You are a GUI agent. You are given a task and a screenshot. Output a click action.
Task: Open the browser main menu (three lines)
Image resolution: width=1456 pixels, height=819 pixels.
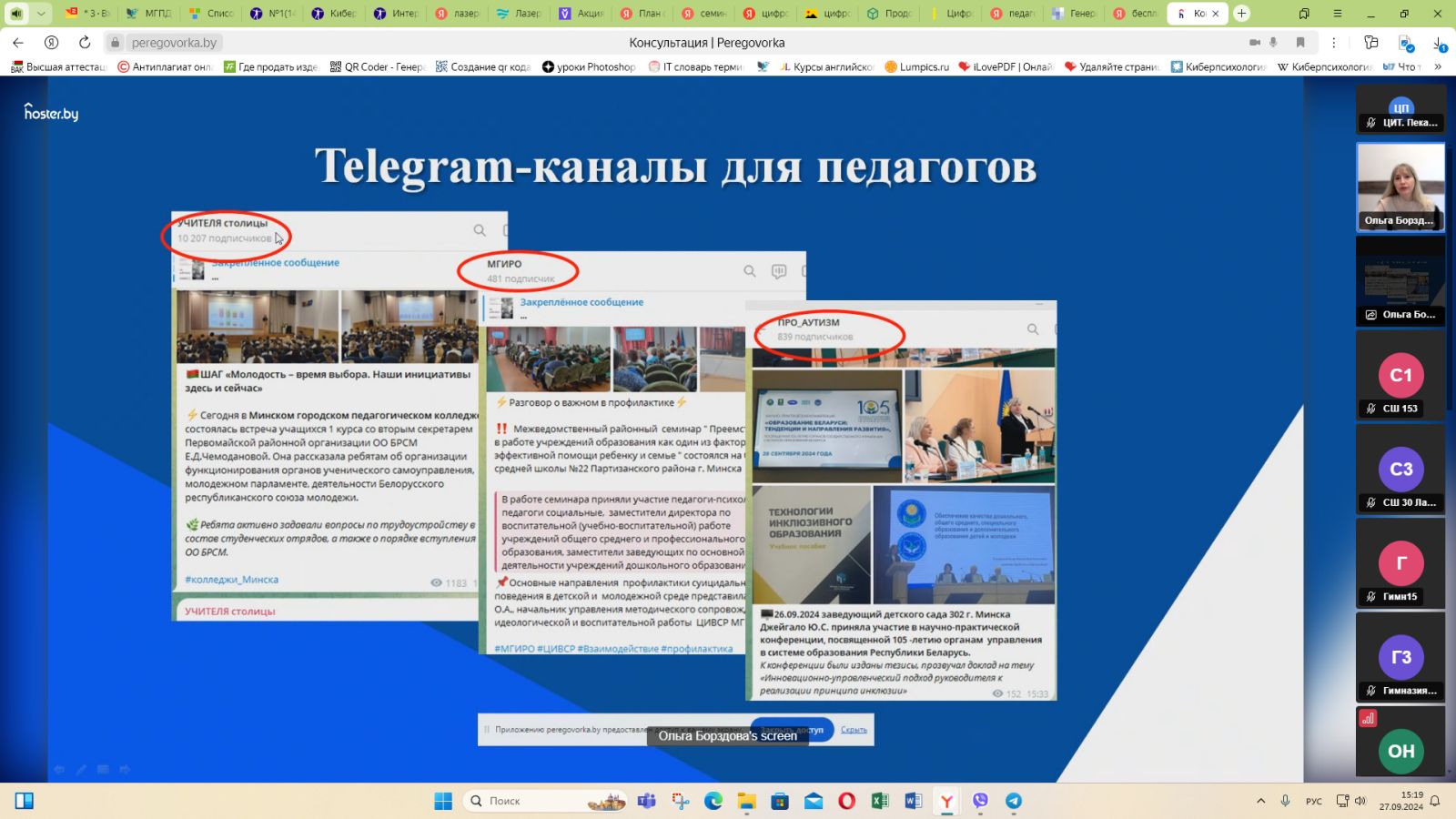point(1337,14)
